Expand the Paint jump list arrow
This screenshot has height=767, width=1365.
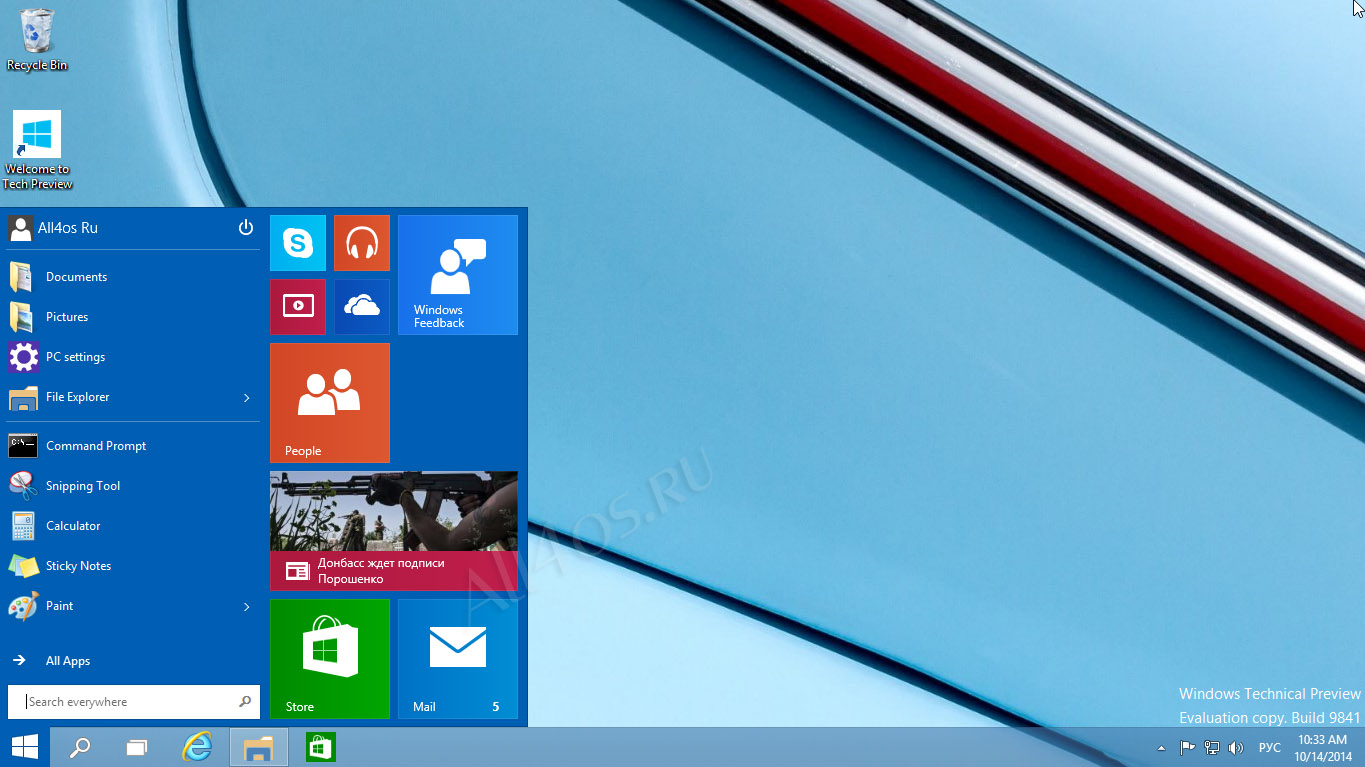pos(247,607)
